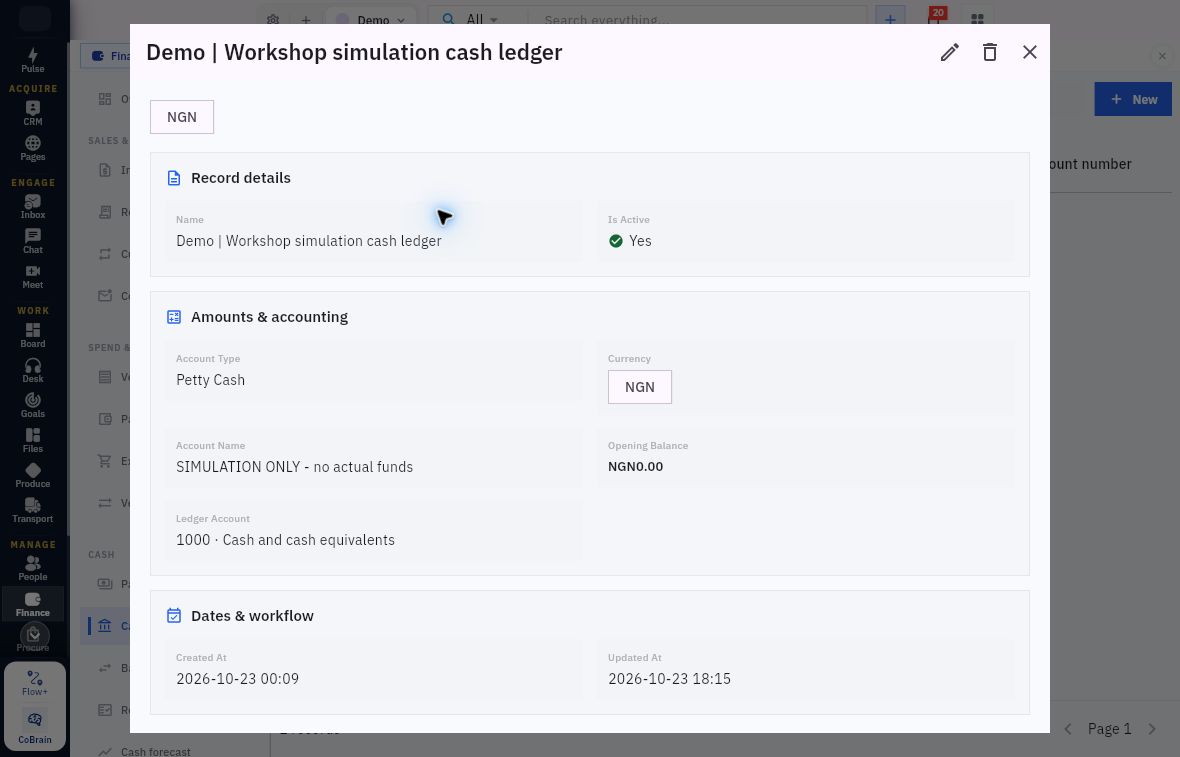Open CoBrain assistant
Viewport: 1180px width, 757px height.
coord(35,726)
